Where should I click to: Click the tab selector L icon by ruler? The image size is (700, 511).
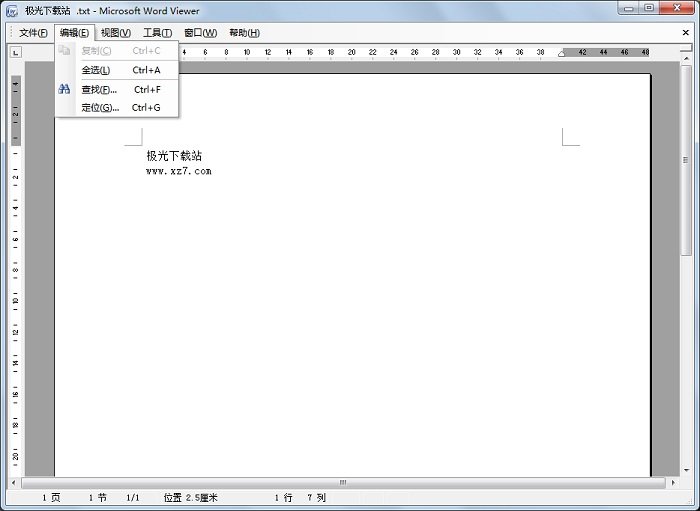coord(16,53)
